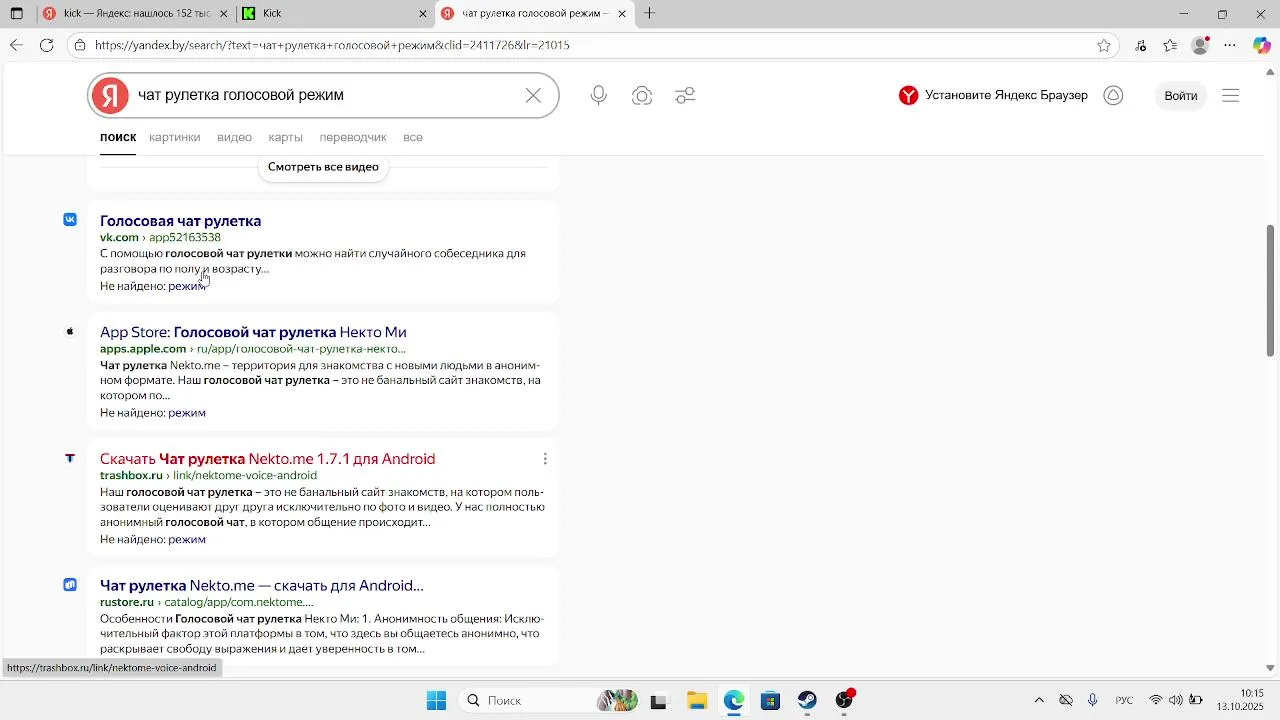The width and height of the screenshot is (1280, 720).
Task: Click the Trashbox favicon beside Скачать result
Action: (x=70, y=458)
